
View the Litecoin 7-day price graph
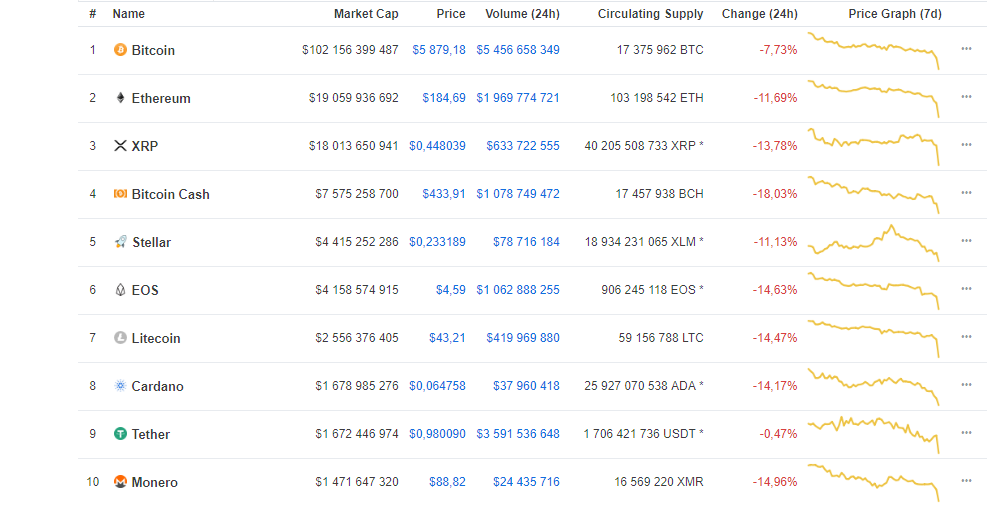[874, 338]
